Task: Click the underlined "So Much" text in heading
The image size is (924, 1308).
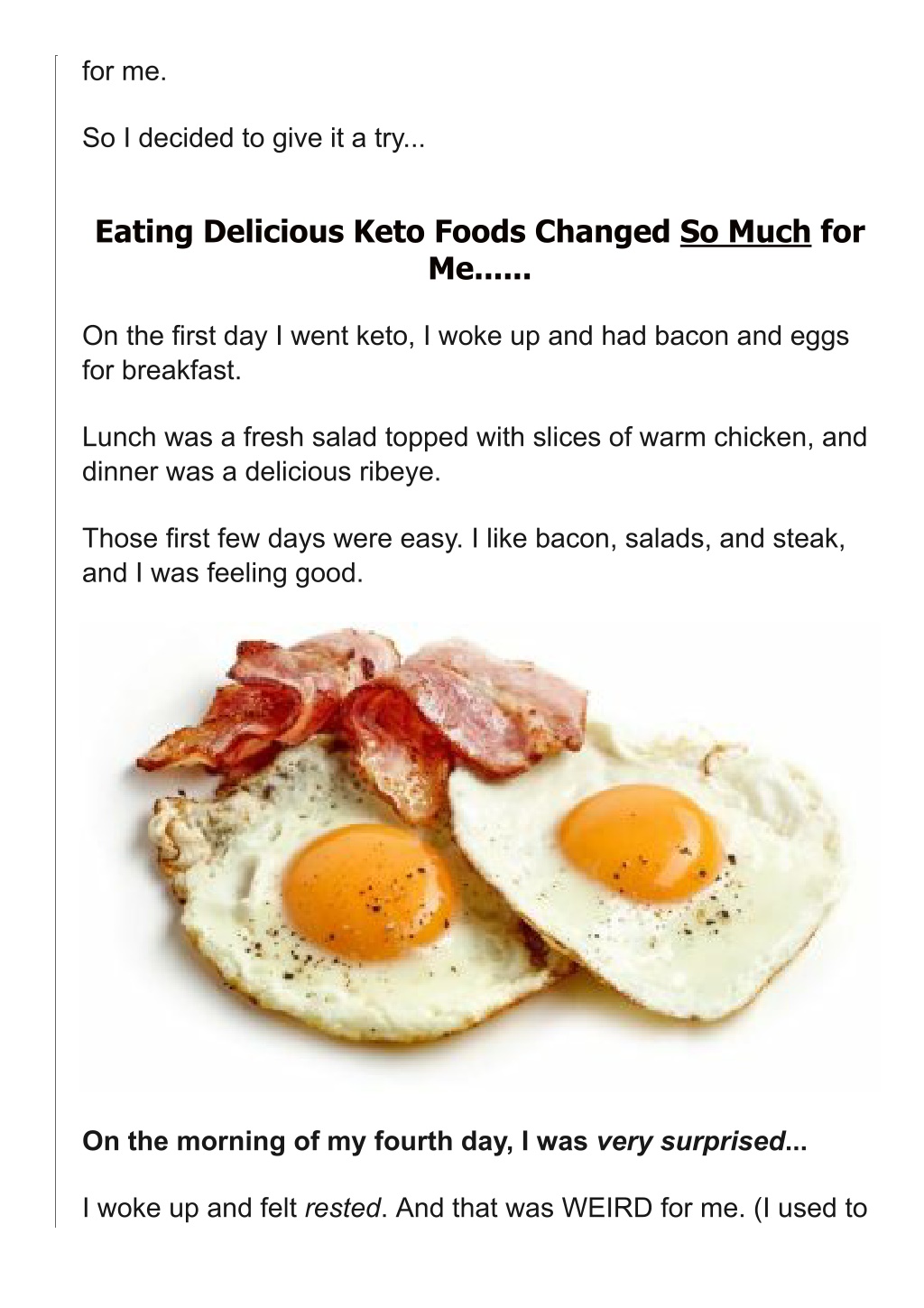Action: 745,232
